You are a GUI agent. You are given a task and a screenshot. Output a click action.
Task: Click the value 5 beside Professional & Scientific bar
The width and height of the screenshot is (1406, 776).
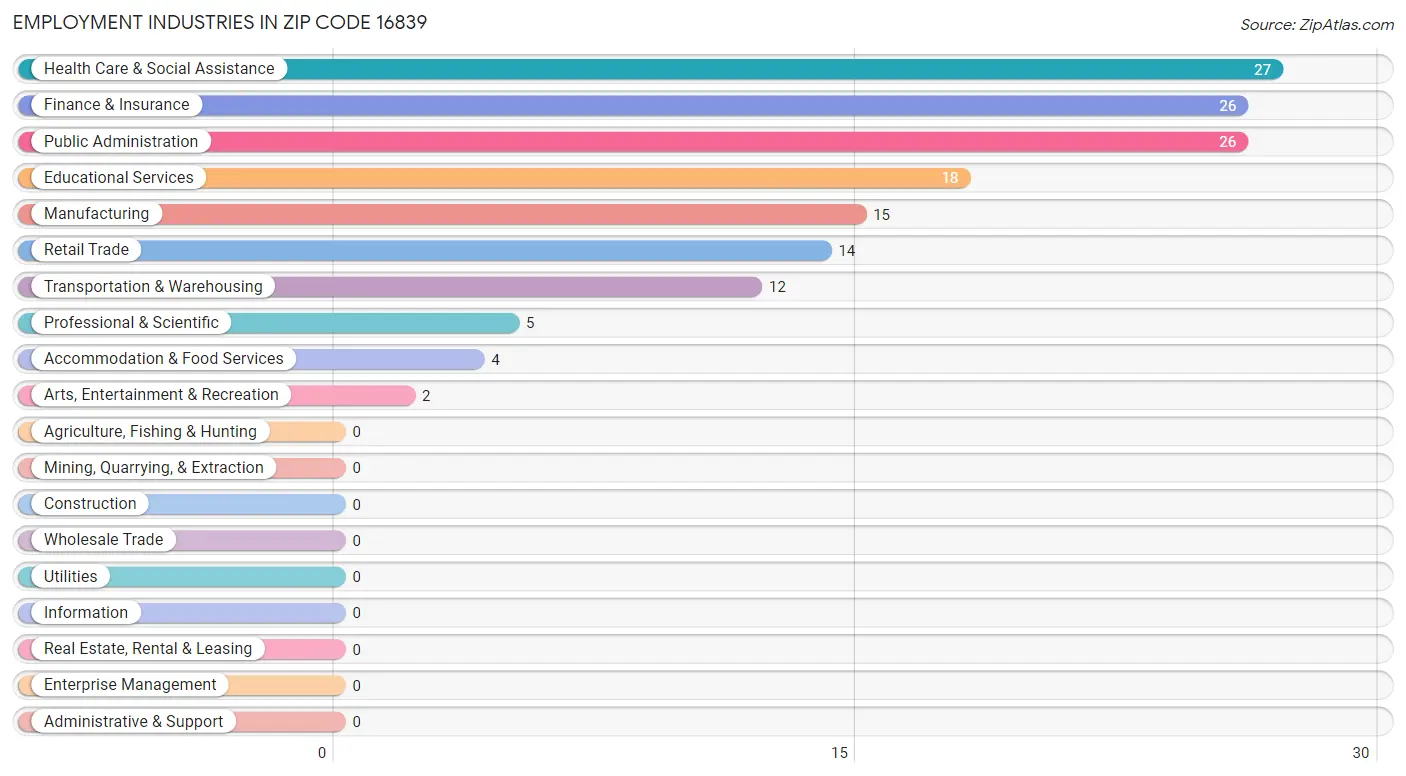(x=530, y=323)
